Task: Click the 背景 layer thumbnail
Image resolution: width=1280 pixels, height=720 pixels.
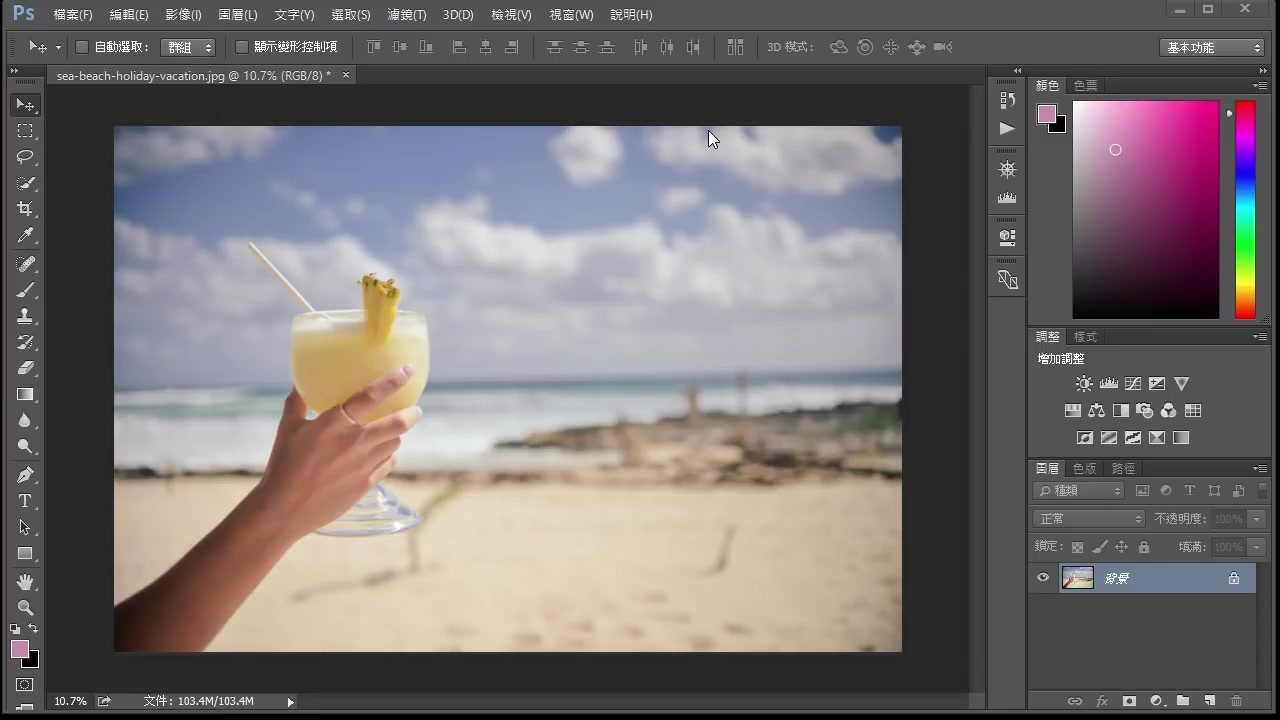Action: 1078,577
